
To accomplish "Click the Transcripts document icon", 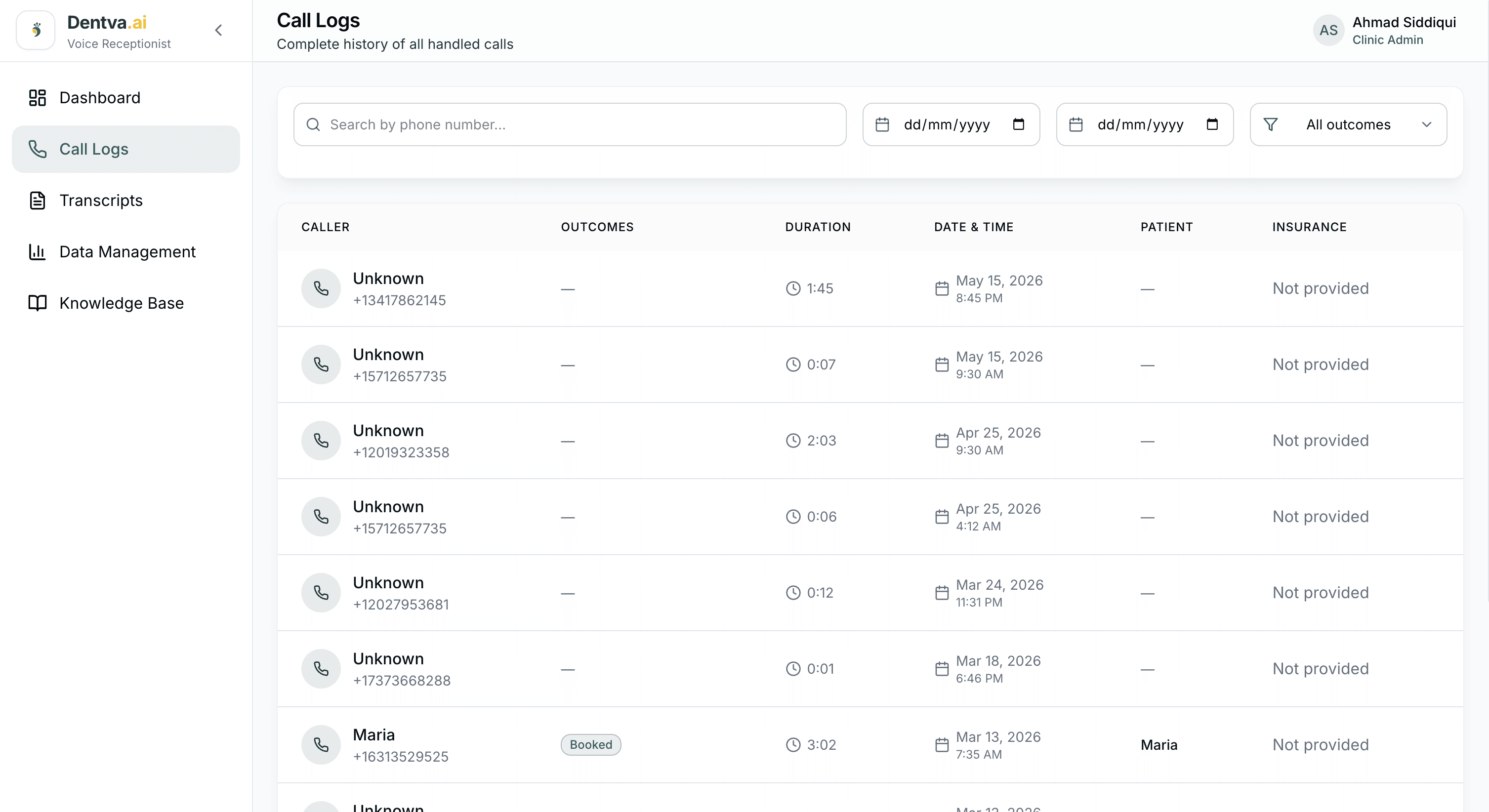I will pyautogui.click(x=38, y=201).
